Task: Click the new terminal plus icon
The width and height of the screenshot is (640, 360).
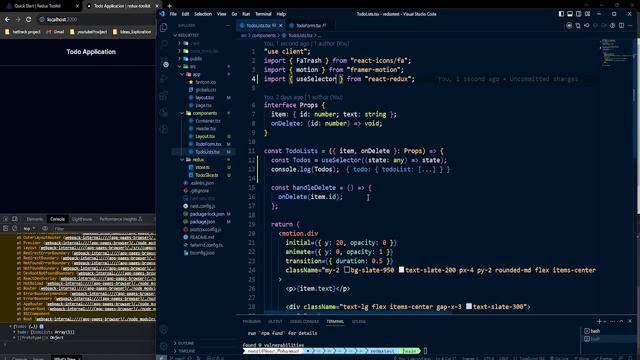Action: click(599, 321)
